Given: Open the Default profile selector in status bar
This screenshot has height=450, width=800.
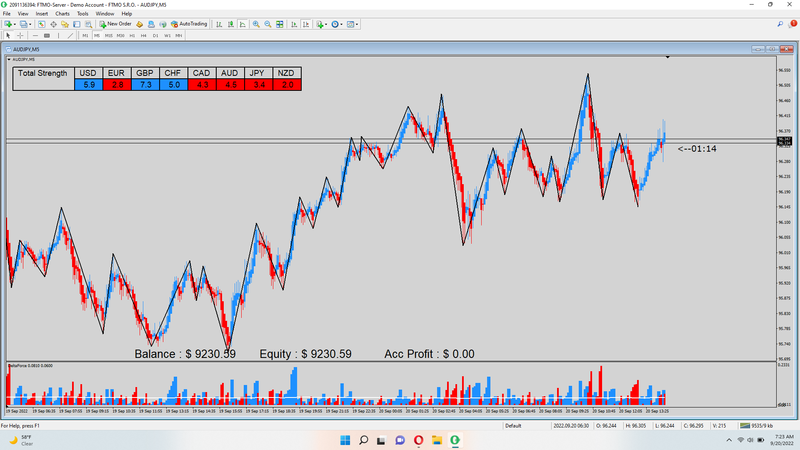Looking at the screenshot, I should coord(513,426).
